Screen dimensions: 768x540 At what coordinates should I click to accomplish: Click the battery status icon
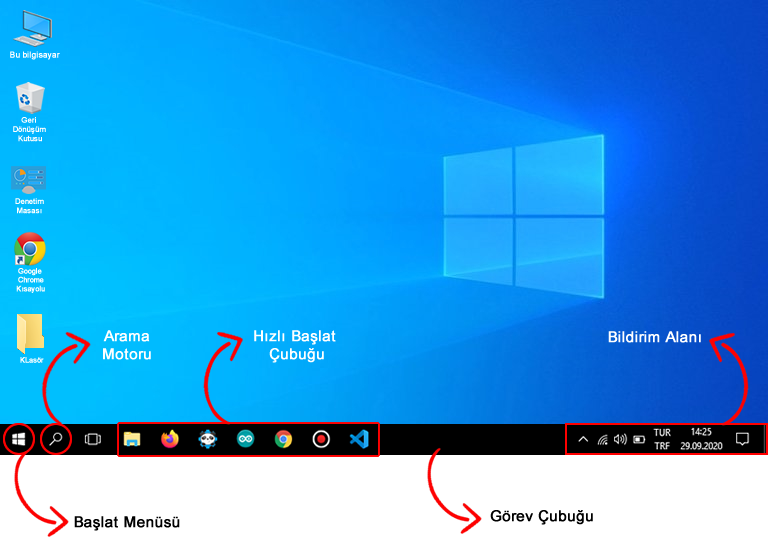(639, 439)
